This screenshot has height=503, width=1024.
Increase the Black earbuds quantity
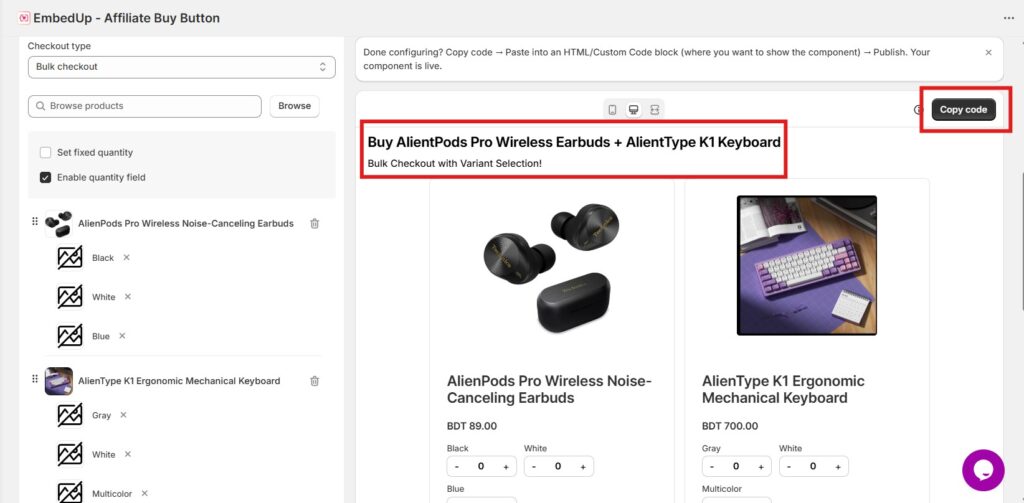505,466
